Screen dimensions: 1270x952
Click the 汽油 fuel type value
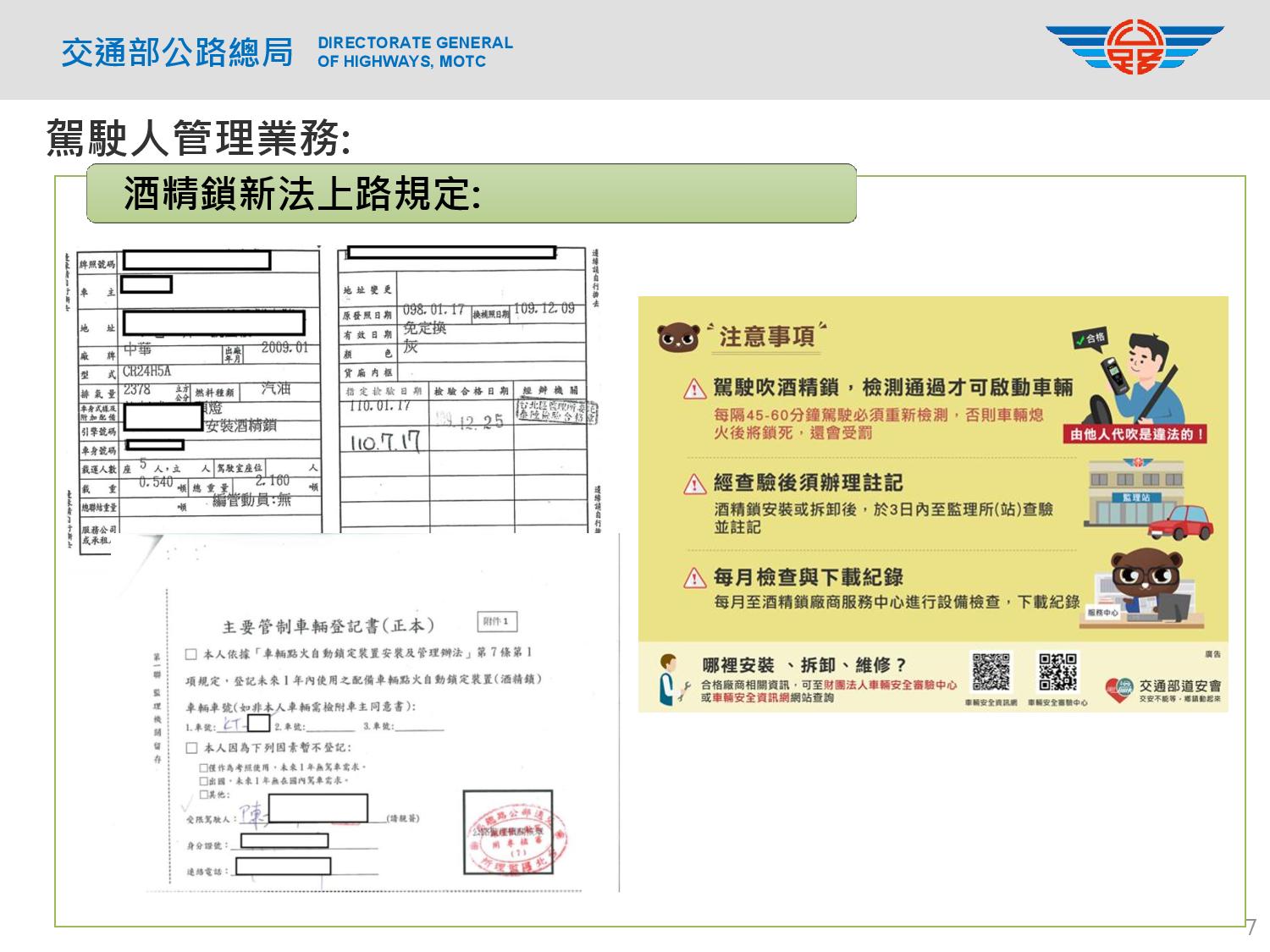click(x=276, y=388)
